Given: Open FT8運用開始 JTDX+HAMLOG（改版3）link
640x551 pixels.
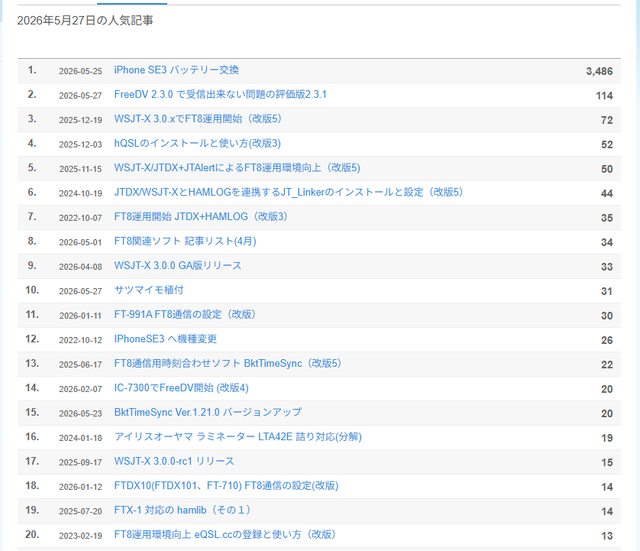Looking at the screenshot, I should click(x=201, y=217).
